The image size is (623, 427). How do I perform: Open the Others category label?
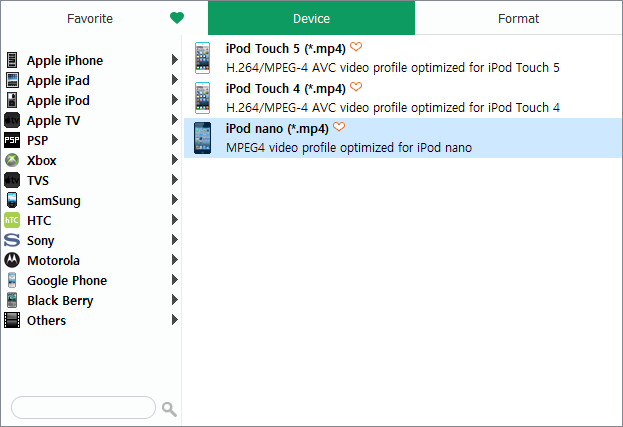46,320
